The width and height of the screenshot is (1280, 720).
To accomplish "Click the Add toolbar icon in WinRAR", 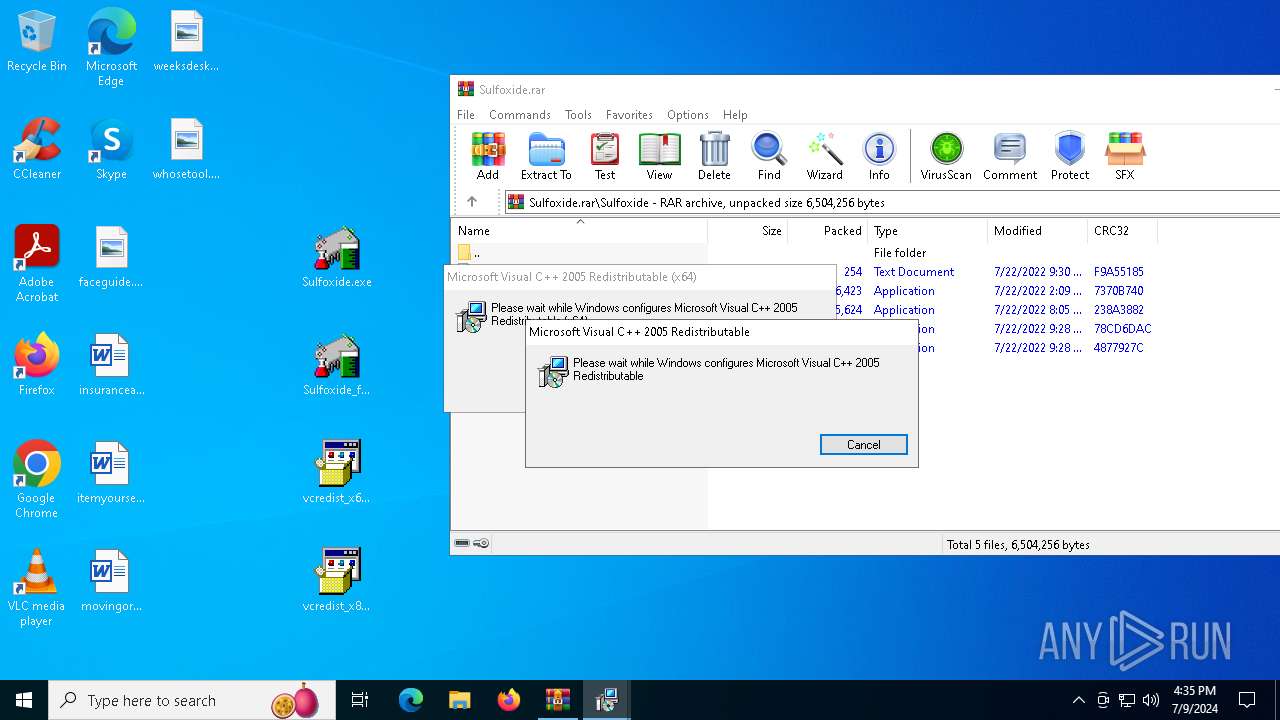I will (488, 156).
